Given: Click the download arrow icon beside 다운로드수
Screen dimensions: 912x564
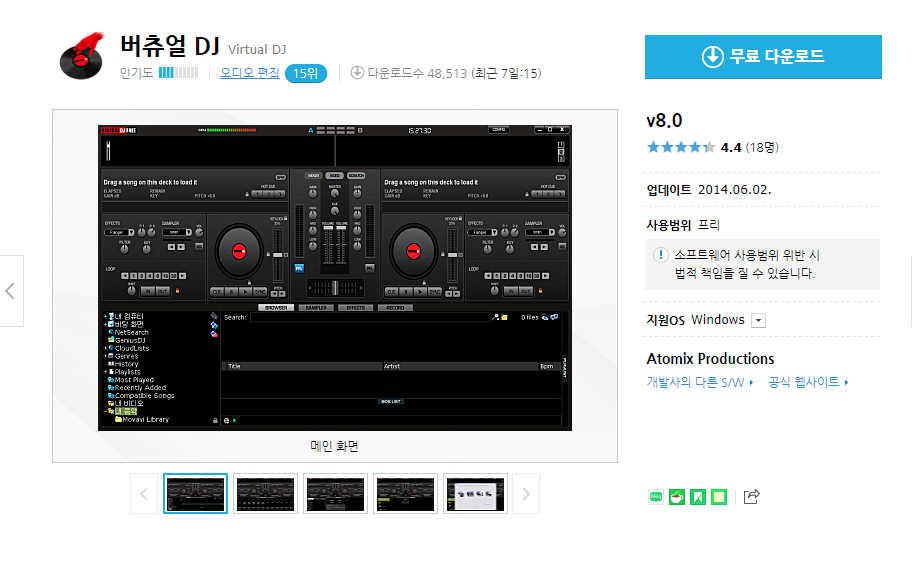Looking at the screenshot, I should [357, 73].
